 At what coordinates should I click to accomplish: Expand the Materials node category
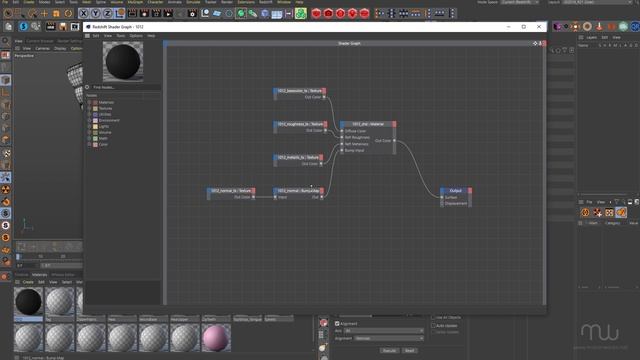coord(89,102)
